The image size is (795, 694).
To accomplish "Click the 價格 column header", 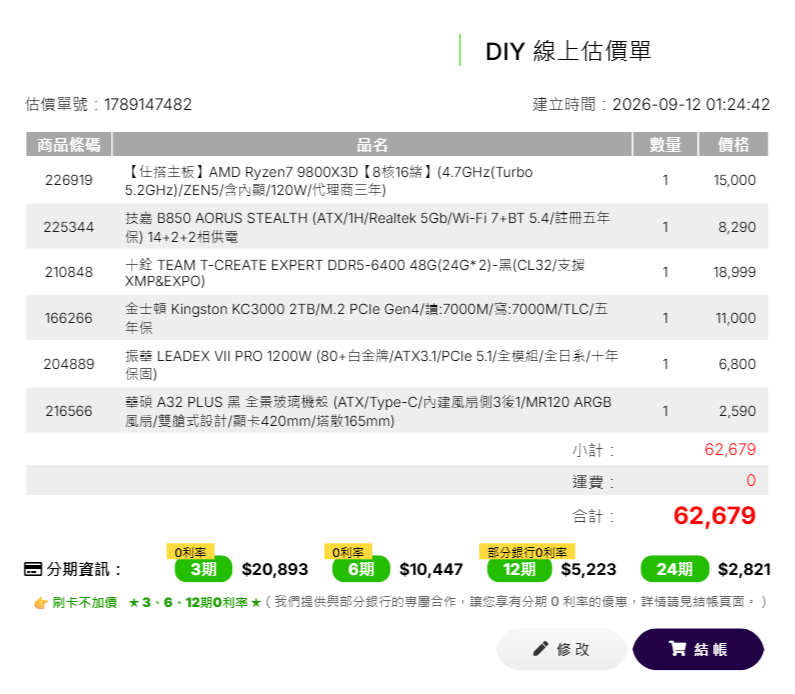I will click(733, 144).
